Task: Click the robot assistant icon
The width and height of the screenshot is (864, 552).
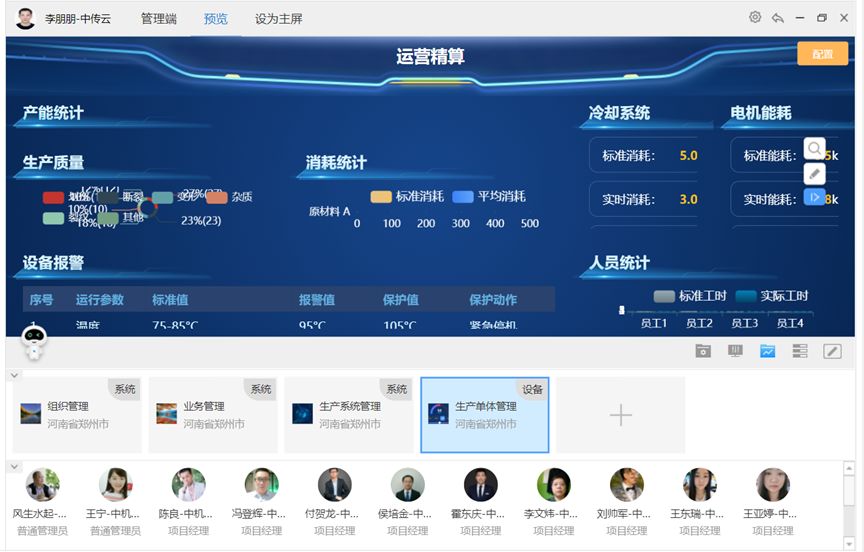Action: 35,343
